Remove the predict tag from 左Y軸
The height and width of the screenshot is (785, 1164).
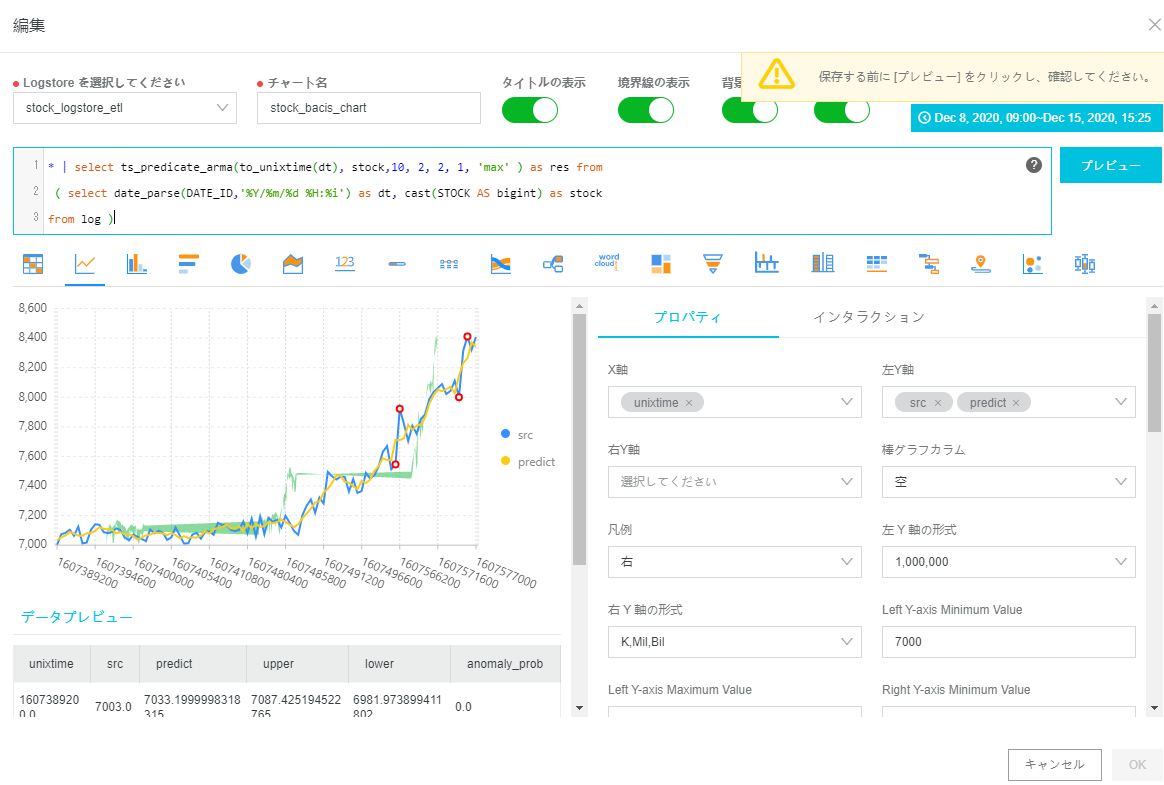[x=1016, y=403]
